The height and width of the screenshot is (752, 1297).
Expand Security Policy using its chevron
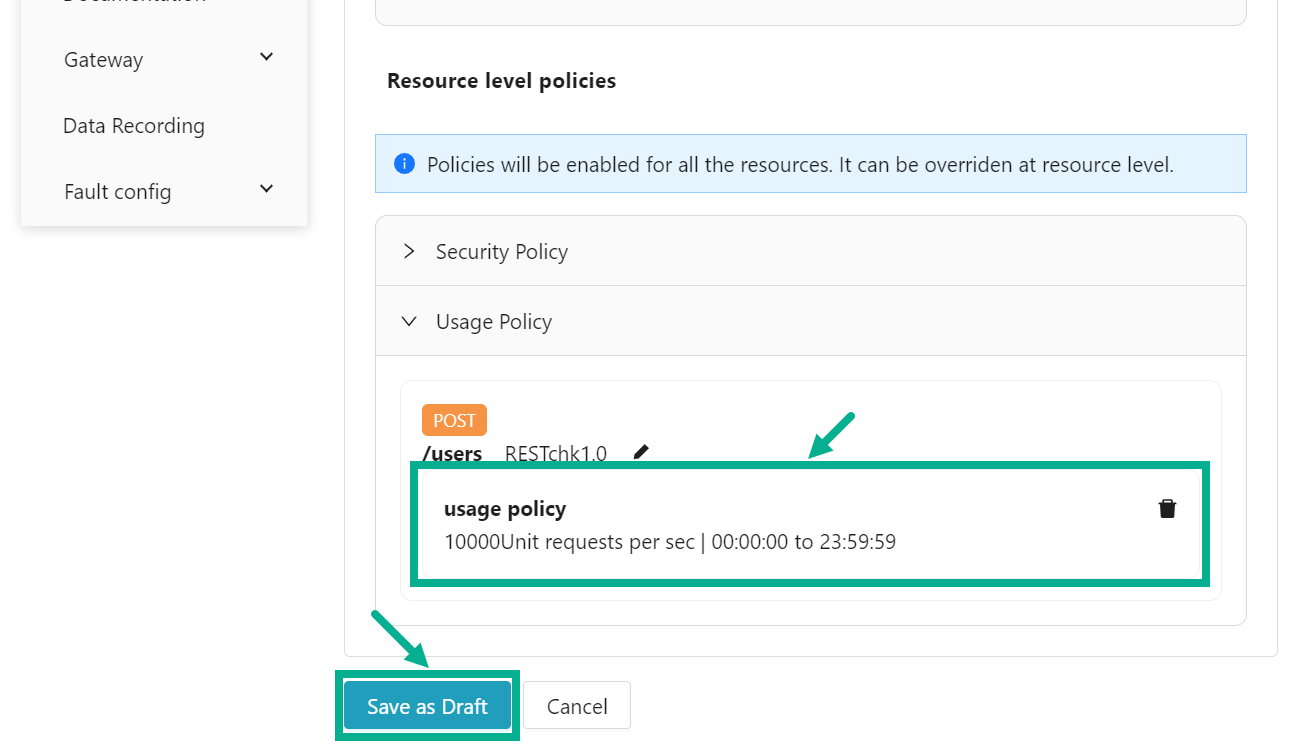click(x=408, y=252)
